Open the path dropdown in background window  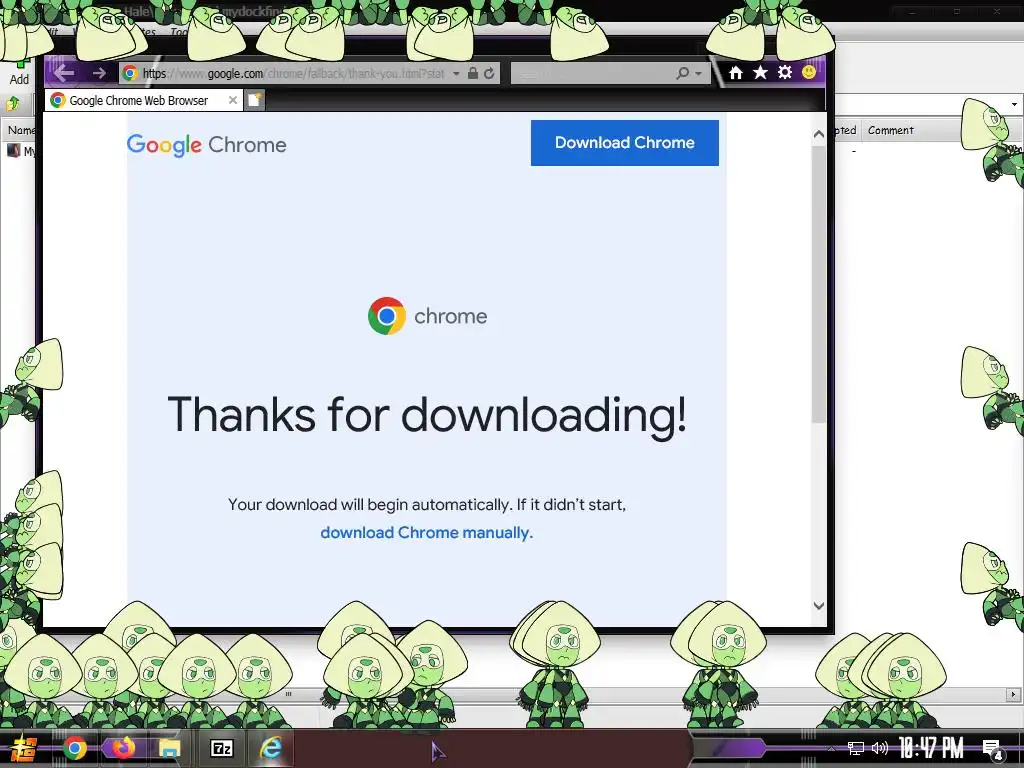(x=1014, y=104)
